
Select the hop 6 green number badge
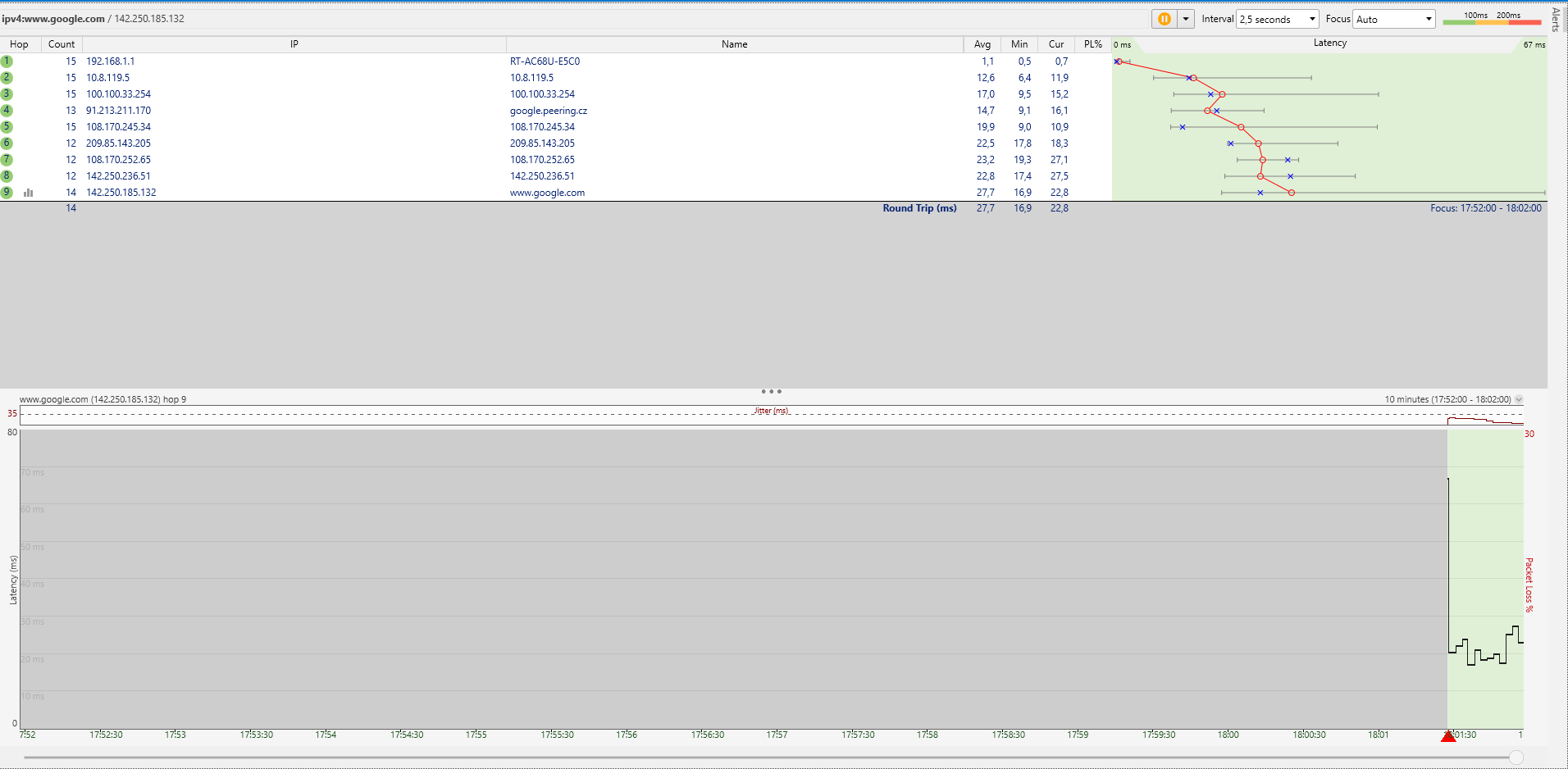coord(7,143)
